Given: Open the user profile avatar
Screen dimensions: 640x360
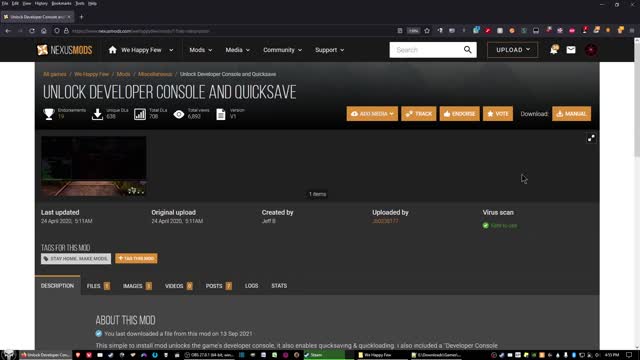Looking at the screenshot, I should coord(591,50).
